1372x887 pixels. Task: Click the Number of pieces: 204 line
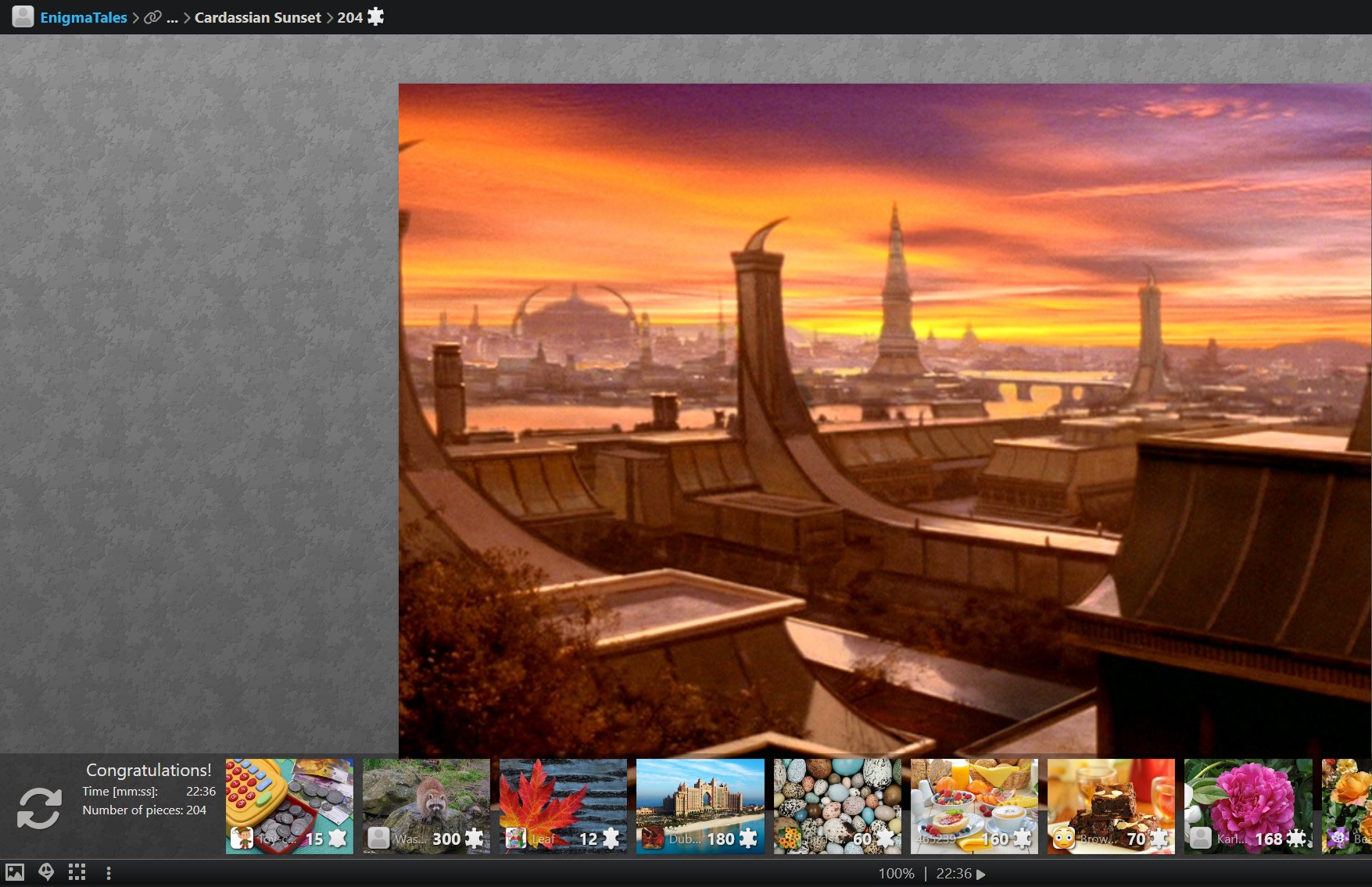click(x=145, y=810)
